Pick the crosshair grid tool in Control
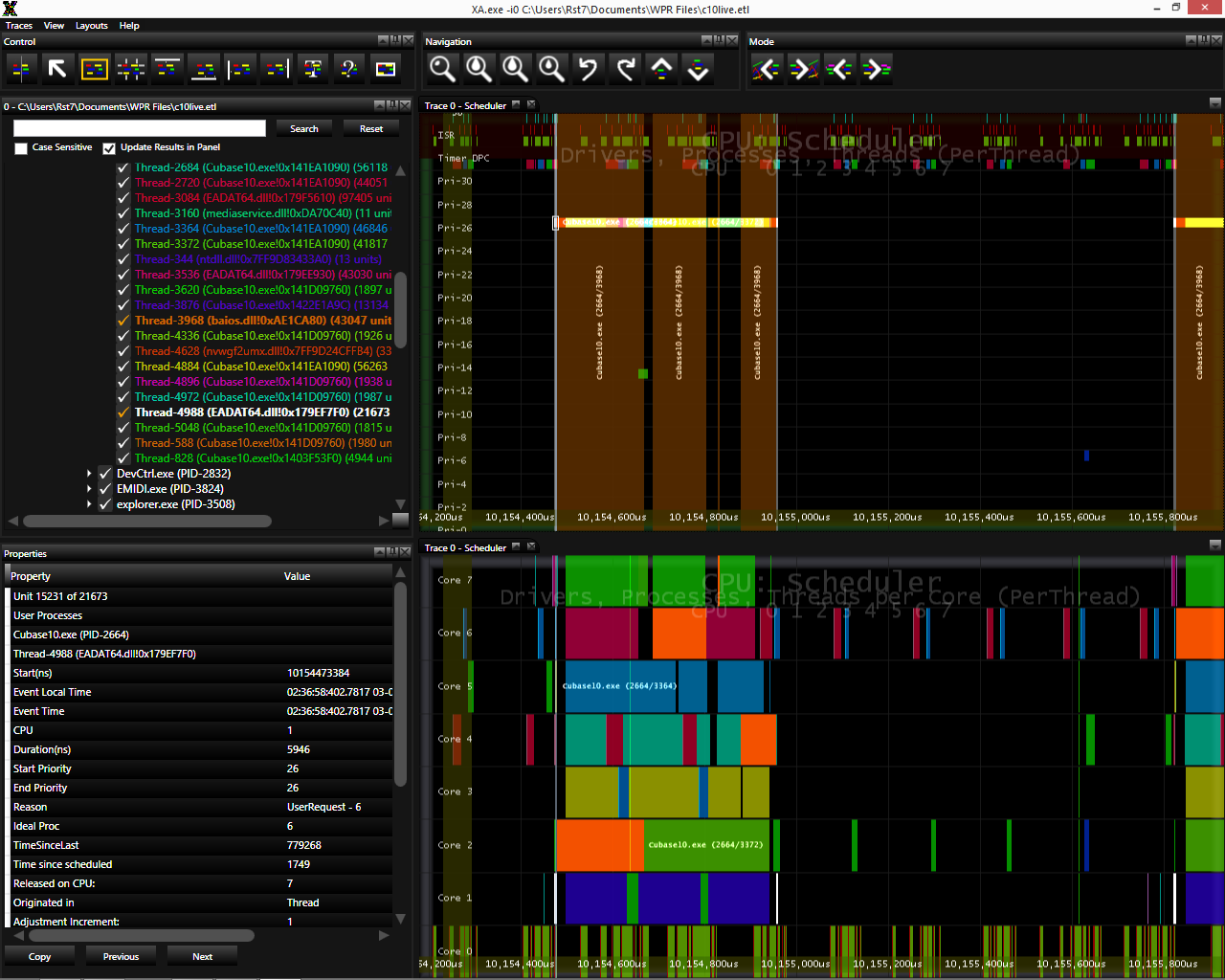The image size is (1225, 980). pyautogui.click(x=130, y=69)
